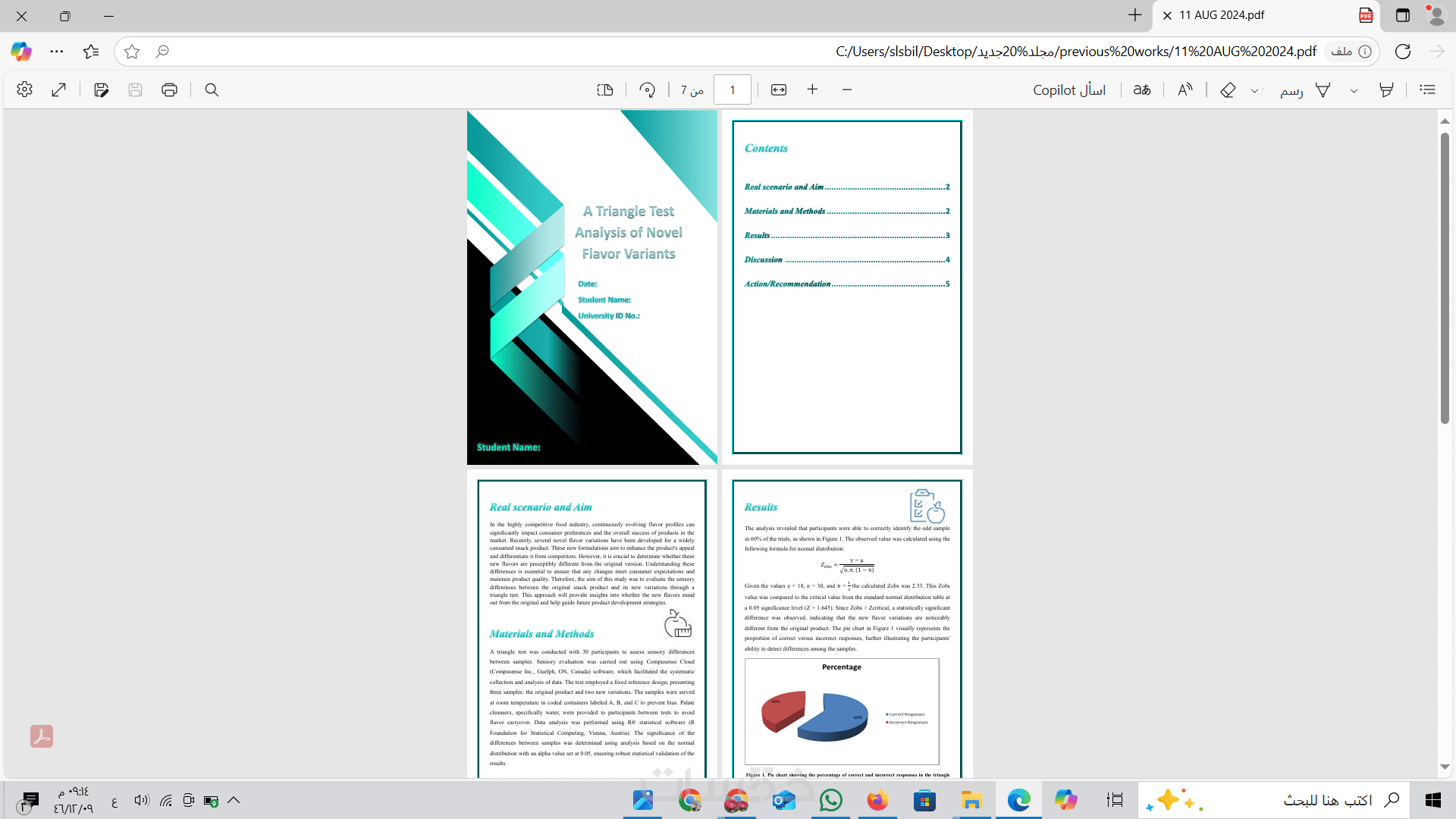Select the Erase tool
Viewport: 1456px width, 819px height.
pos(1228,90)
